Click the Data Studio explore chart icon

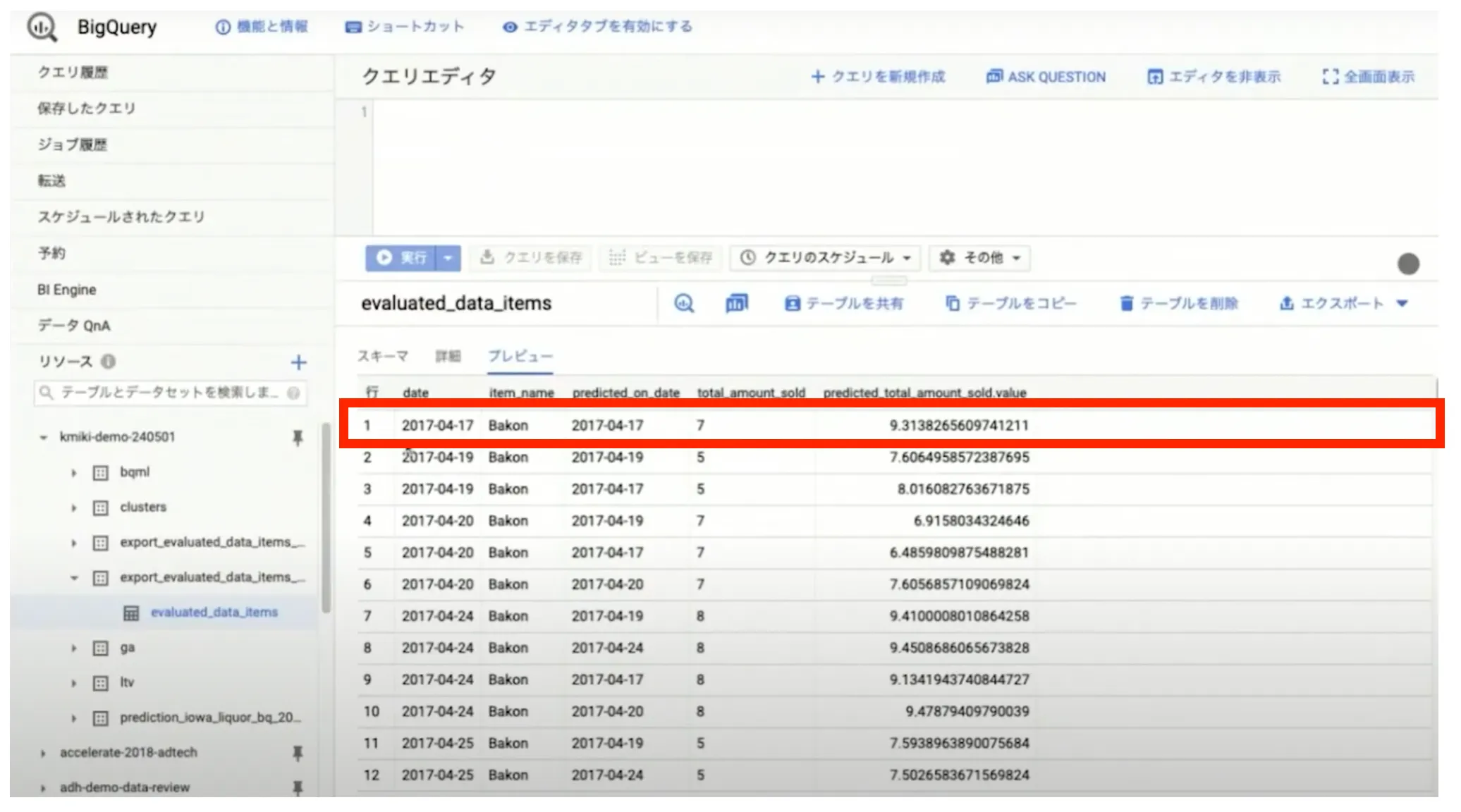click(736, 303)
